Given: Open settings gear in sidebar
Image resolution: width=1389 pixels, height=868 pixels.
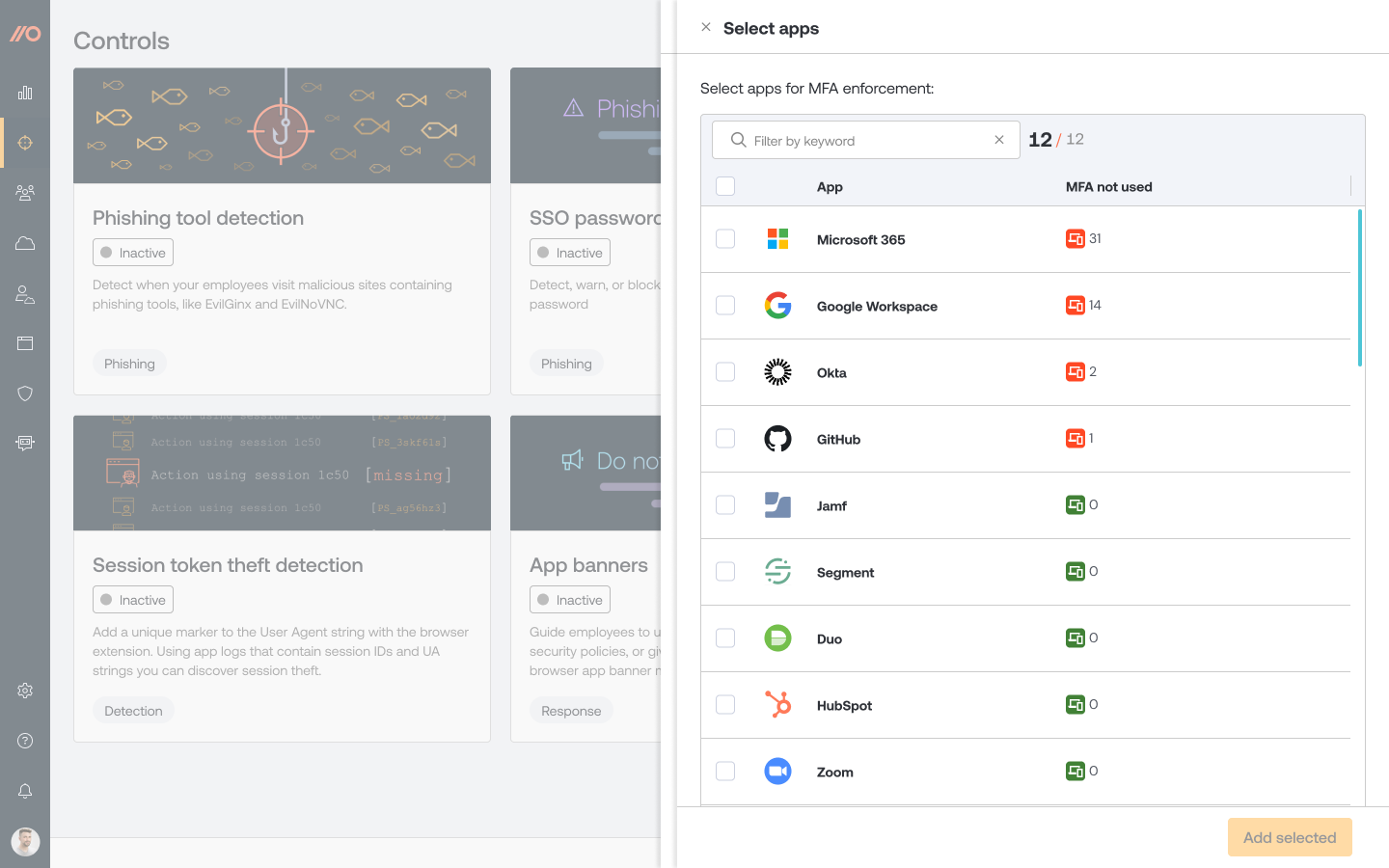Looking at the screenshot, I should point(25,691).
